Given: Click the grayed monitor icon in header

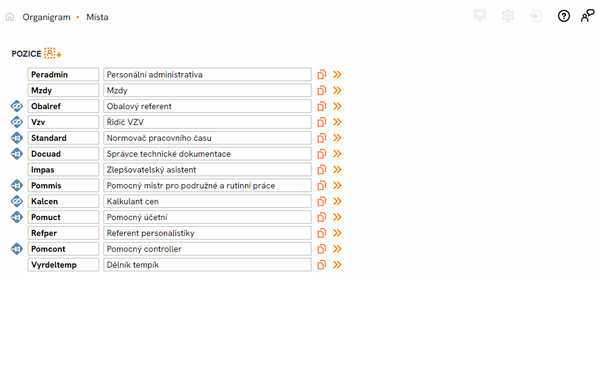Looking at the screenshot, I should pyautogui.click(x=479, y=16).
